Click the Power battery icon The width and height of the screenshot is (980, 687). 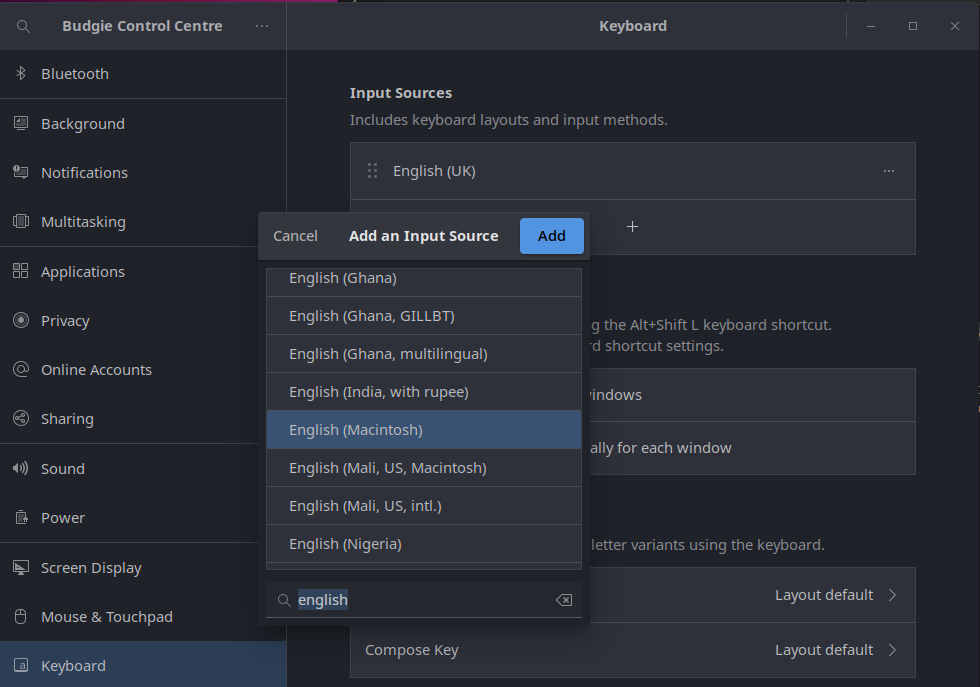[x=20, y=517]
